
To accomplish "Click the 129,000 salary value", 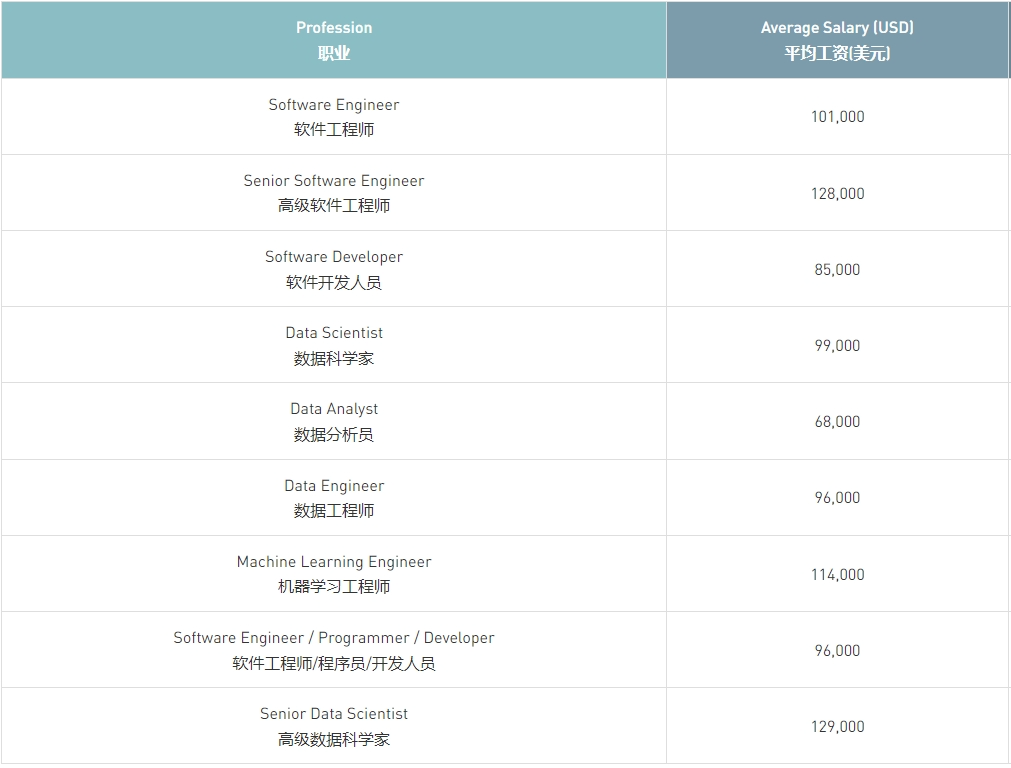I will click(838, 727).
